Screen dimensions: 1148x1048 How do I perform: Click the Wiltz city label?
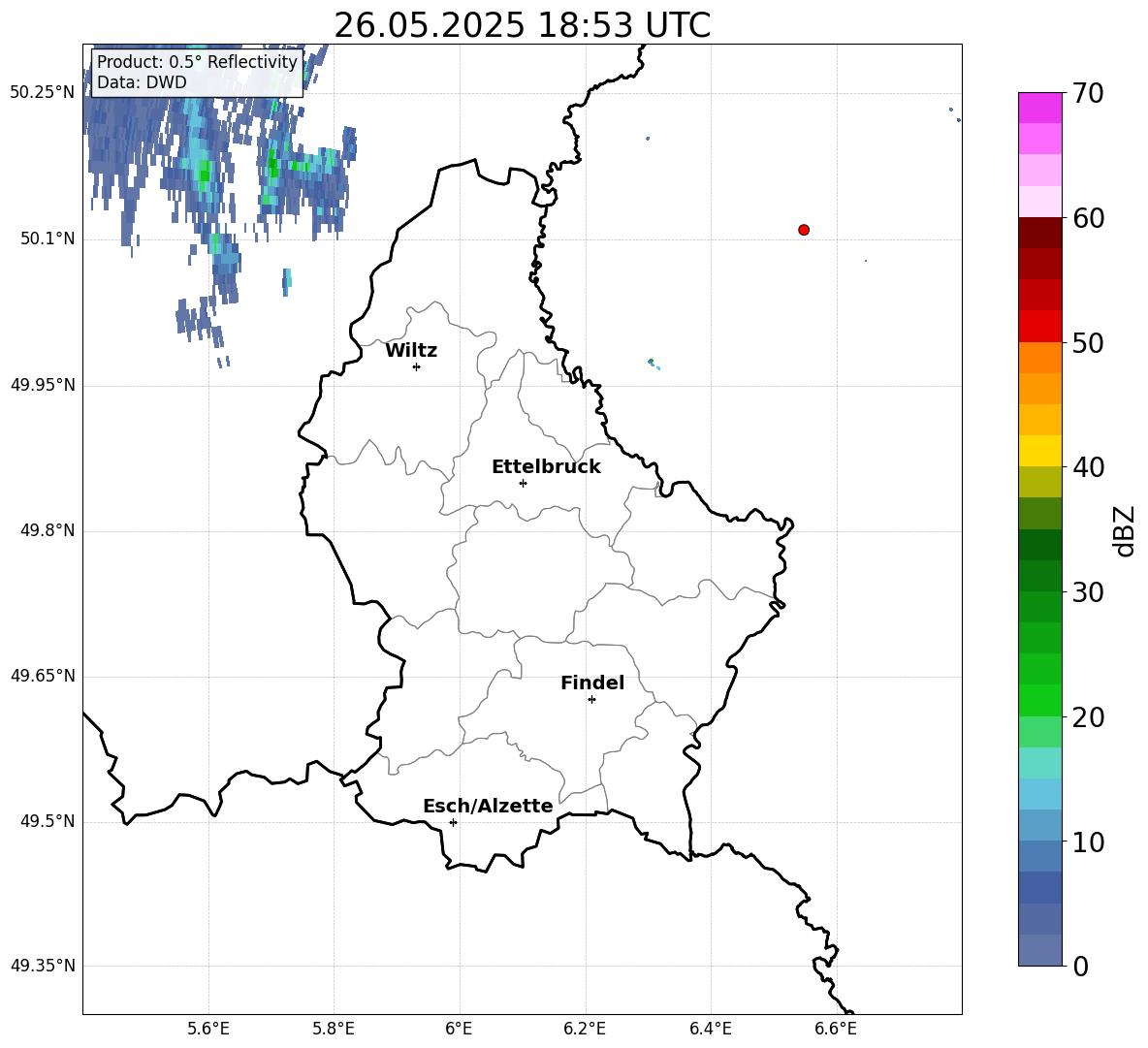[x=411, y=351]
